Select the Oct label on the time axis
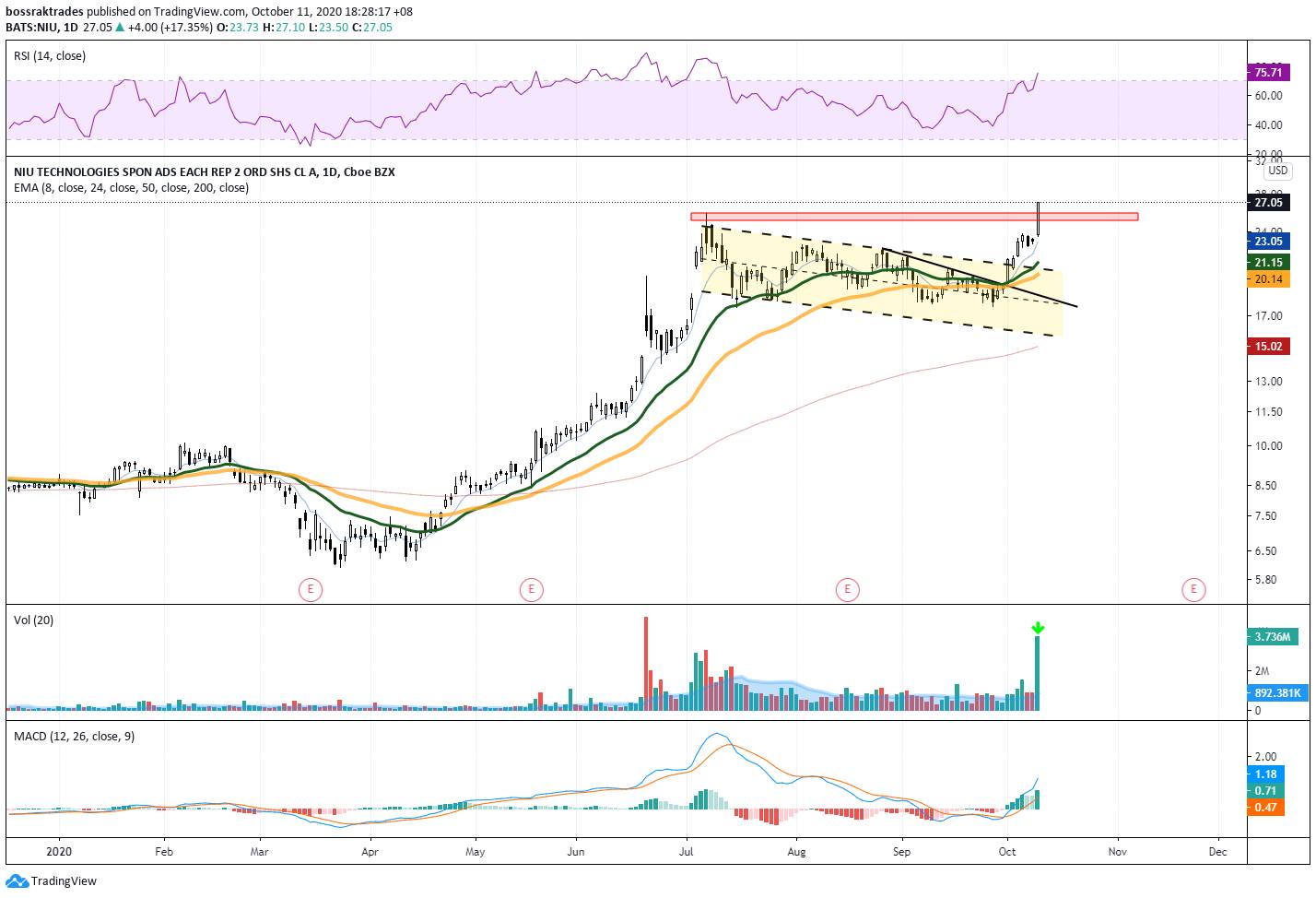 1005,853
